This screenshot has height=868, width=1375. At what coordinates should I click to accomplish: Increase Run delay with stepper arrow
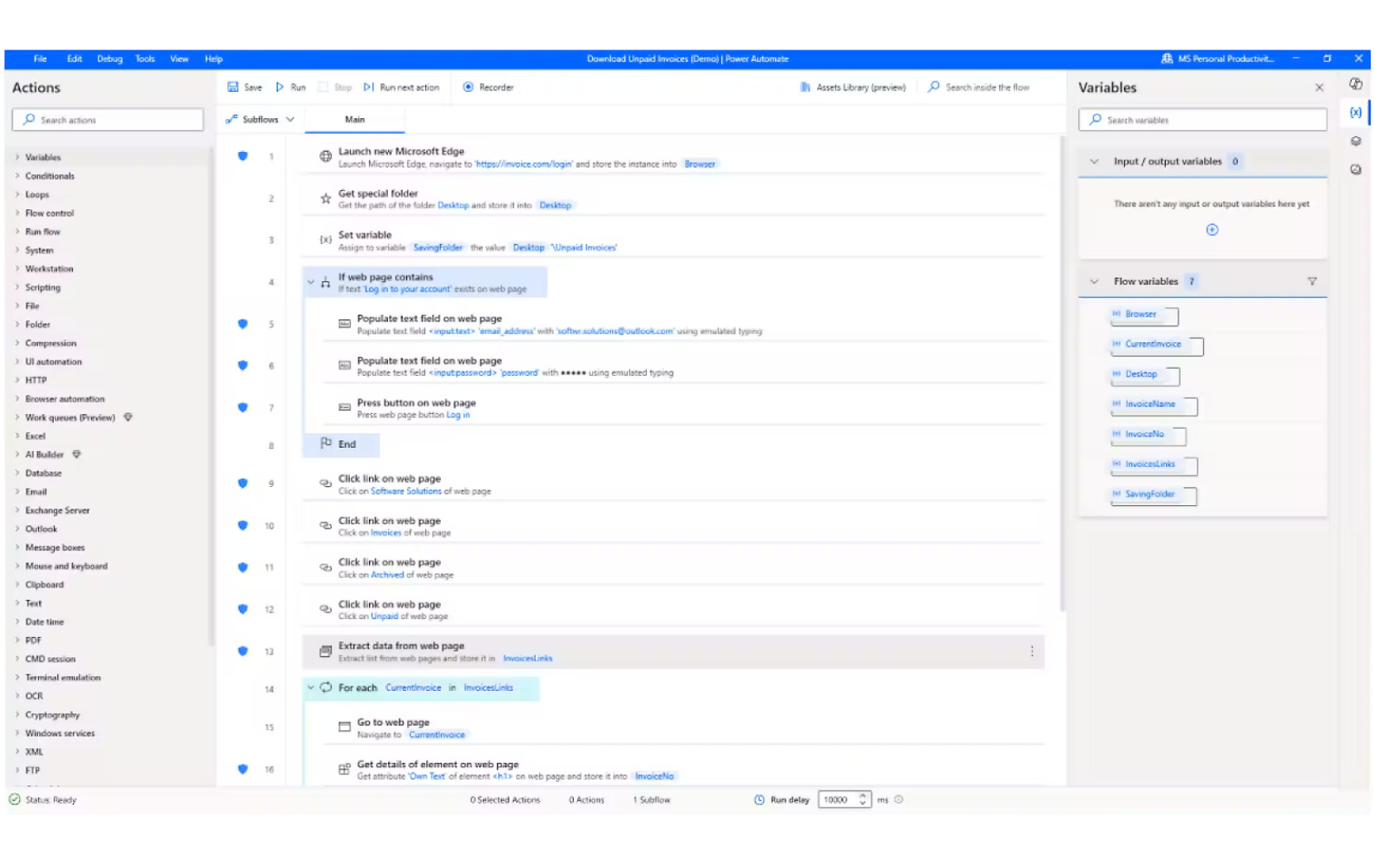(x=863, y=796)
